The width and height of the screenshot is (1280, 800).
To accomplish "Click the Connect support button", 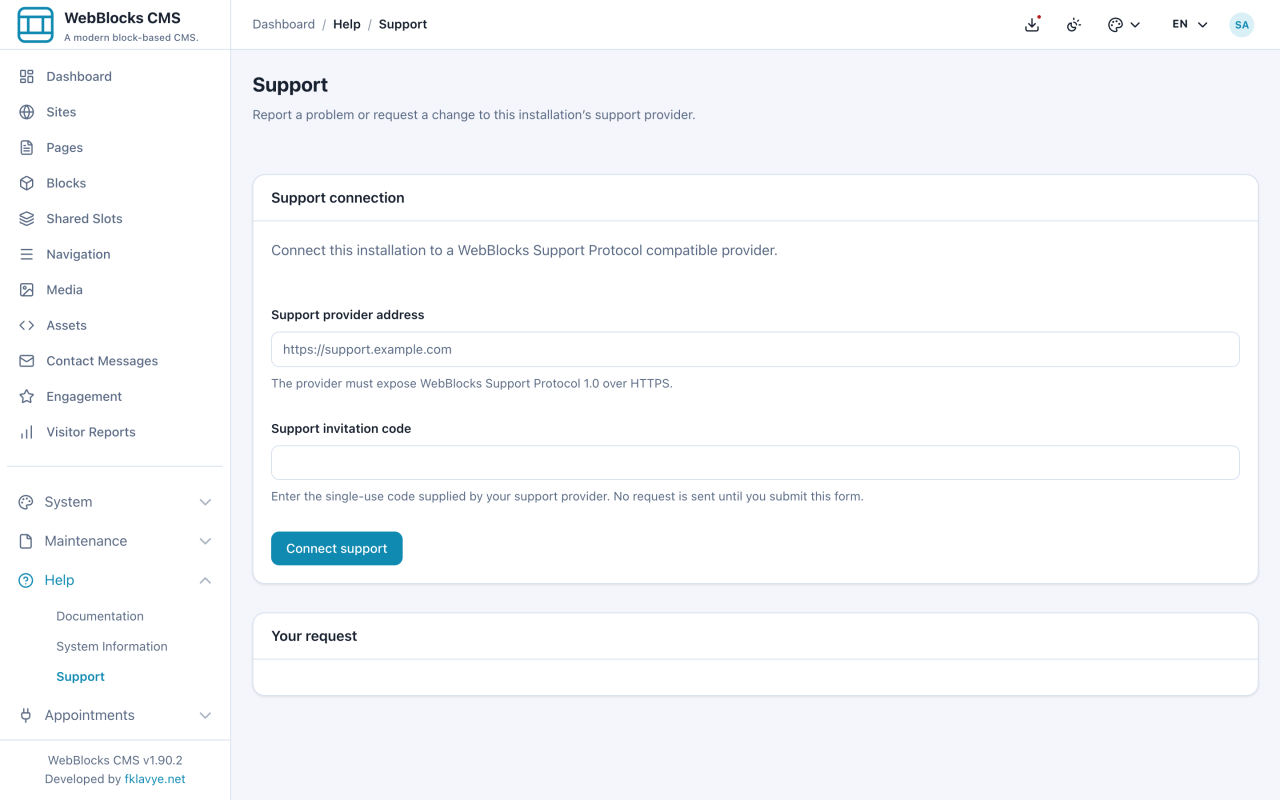I will tap(337, 548).
